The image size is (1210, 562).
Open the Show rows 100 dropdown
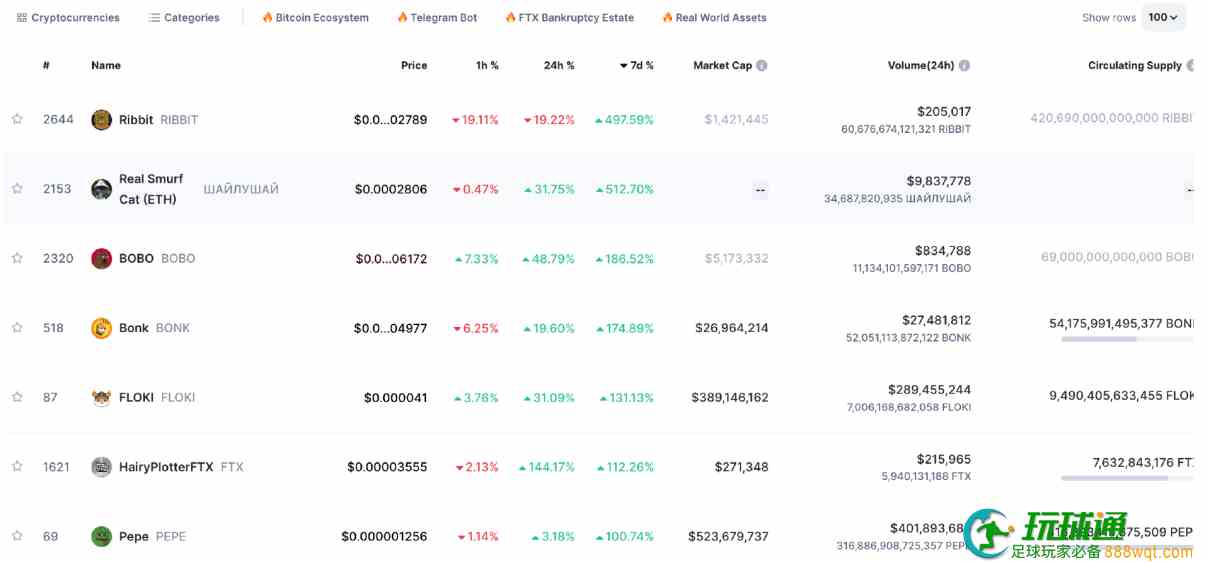click(x=1163, y=17)
